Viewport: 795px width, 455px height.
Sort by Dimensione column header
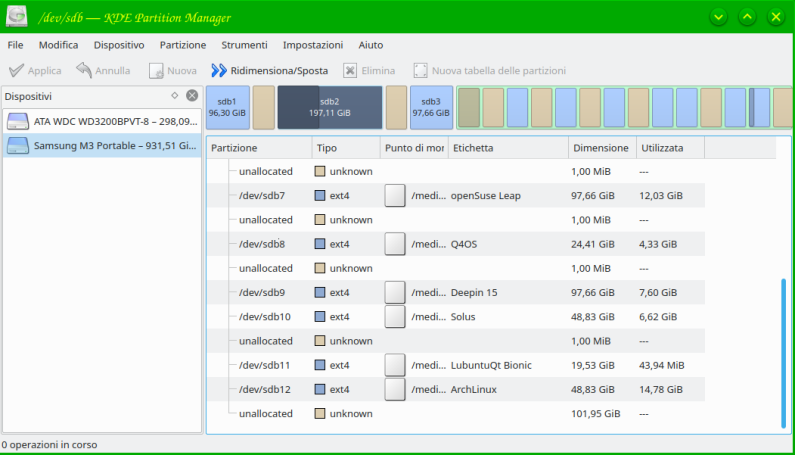pyautogui.click(x=602, y=148)
